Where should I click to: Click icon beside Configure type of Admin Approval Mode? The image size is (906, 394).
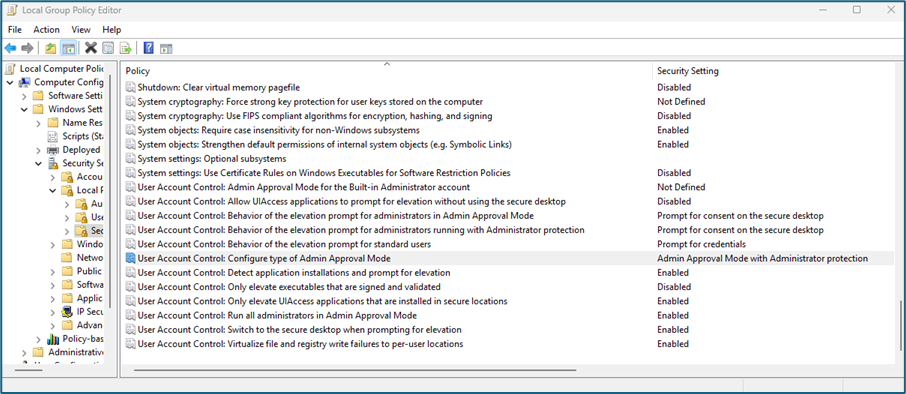pos(131,258)
